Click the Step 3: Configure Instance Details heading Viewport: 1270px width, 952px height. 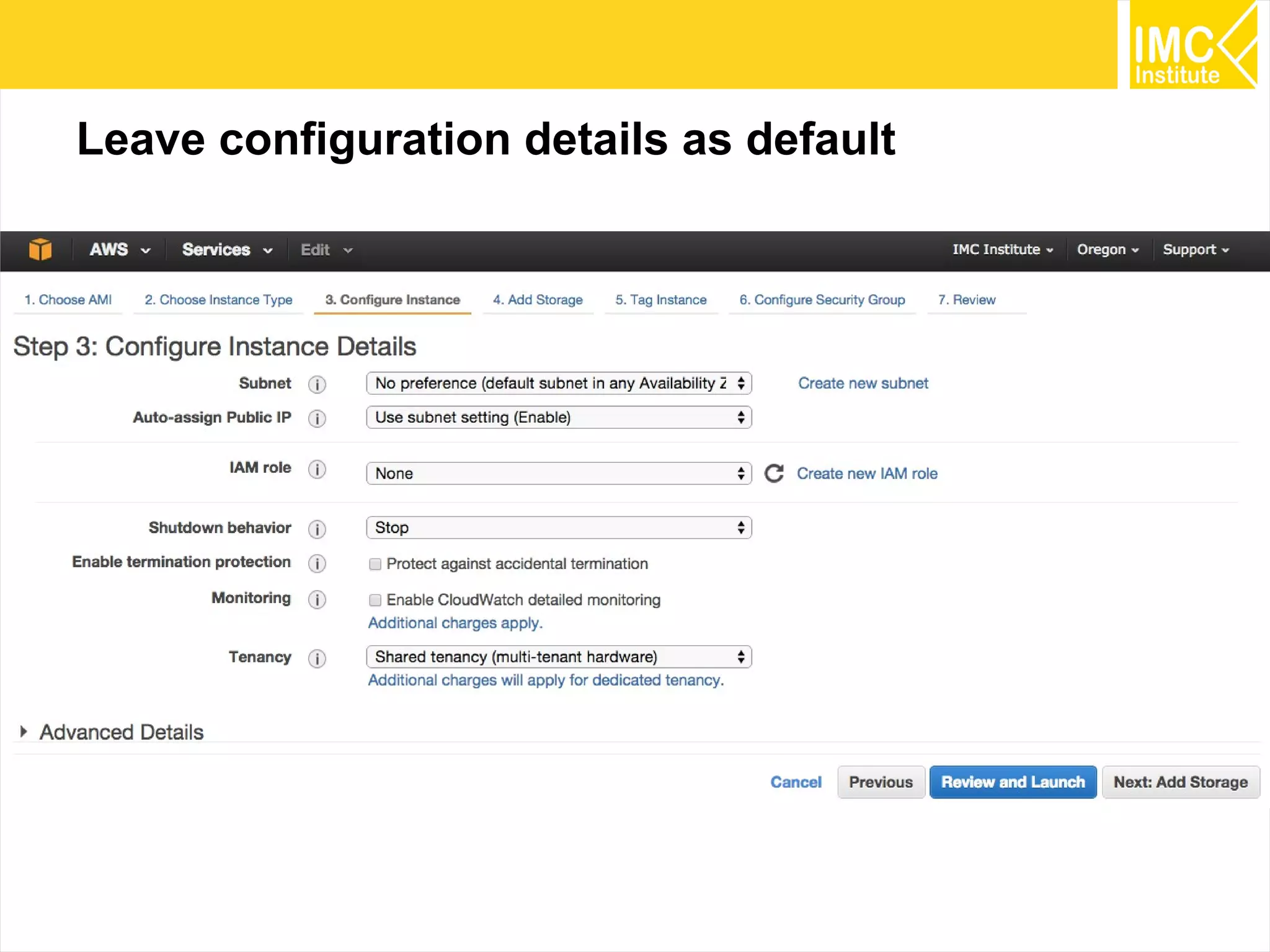tap(215, 346)
